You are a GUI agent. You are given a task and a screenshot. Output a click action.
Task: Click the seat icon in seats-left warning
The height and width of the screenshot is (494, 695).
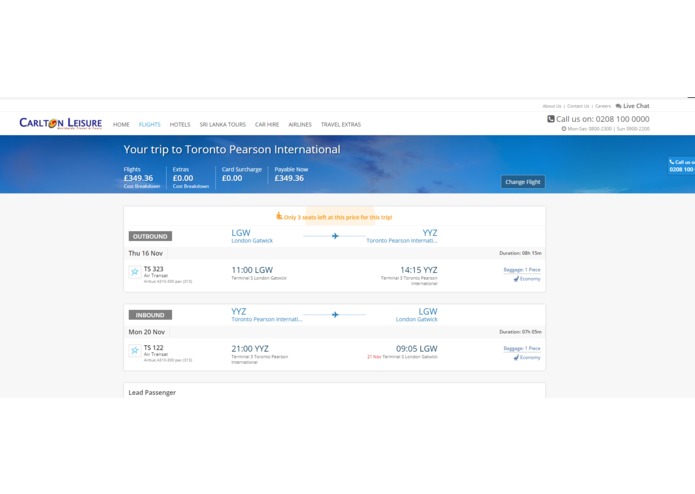click(x=279, y=216)
